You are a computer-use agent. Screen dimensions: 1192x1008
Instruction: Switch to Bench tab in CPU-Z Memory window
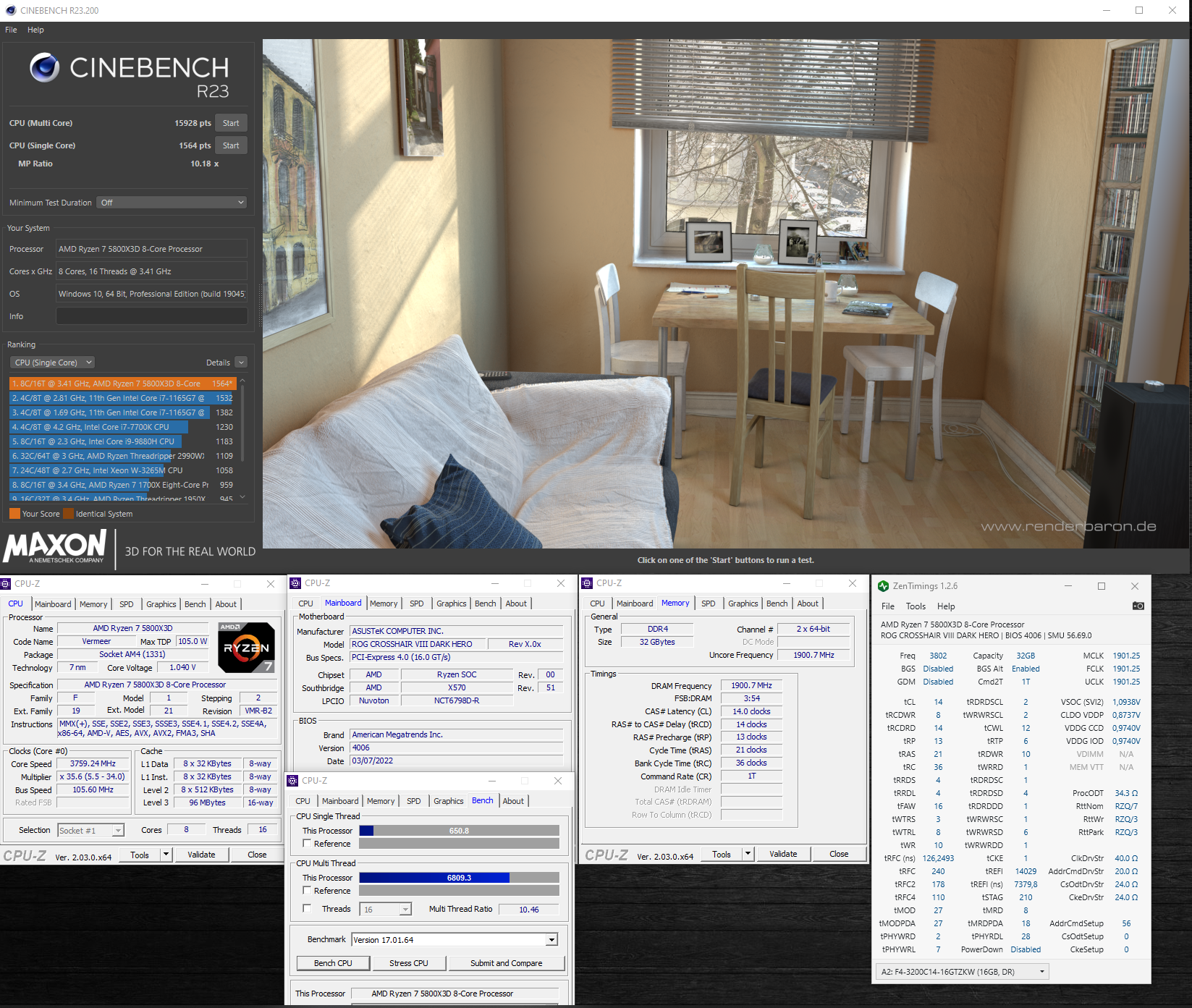(777, 603)
